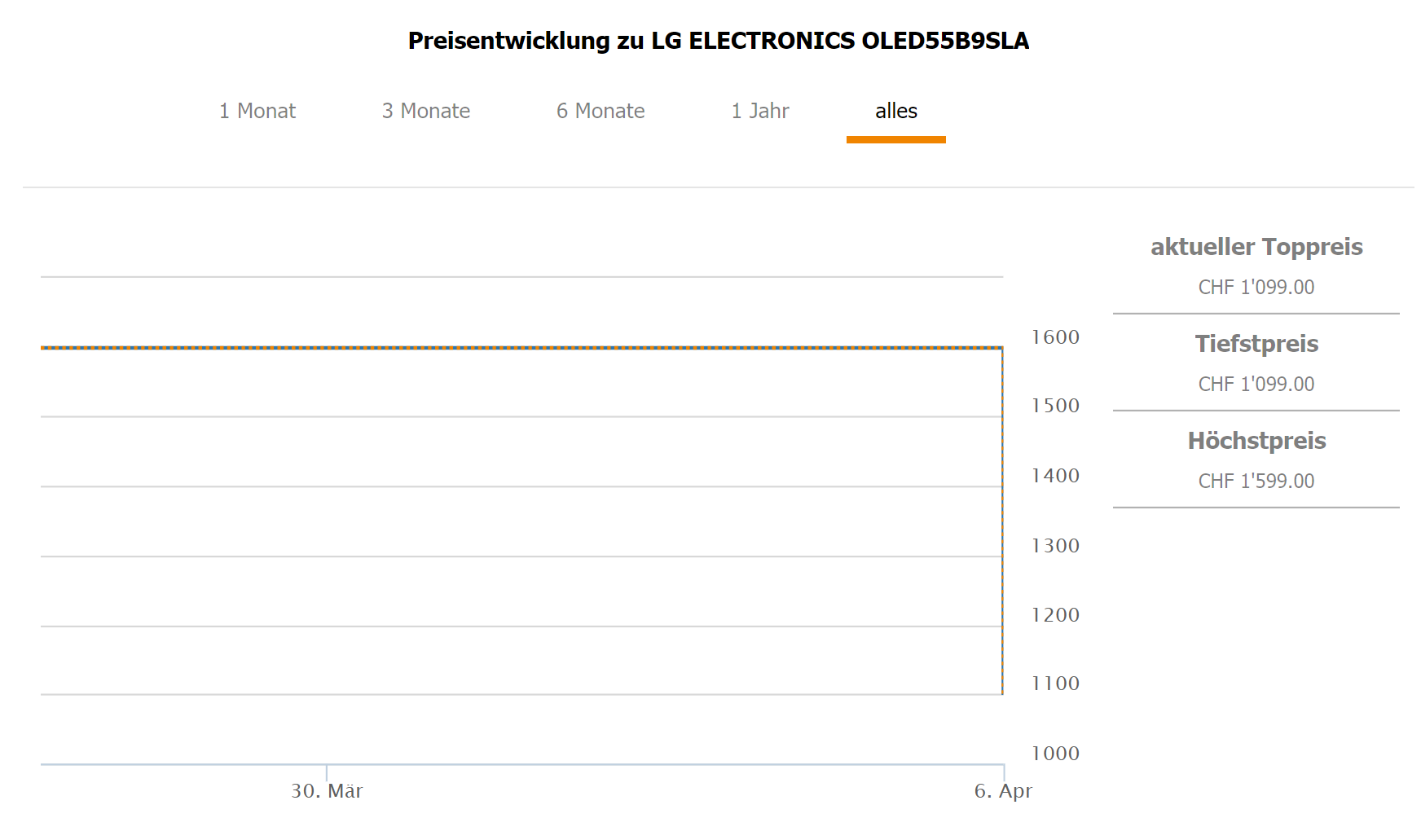Screen dimensions: 1421x840
Task: Click the vertical price drop line
Action: tap(1002, 521)
